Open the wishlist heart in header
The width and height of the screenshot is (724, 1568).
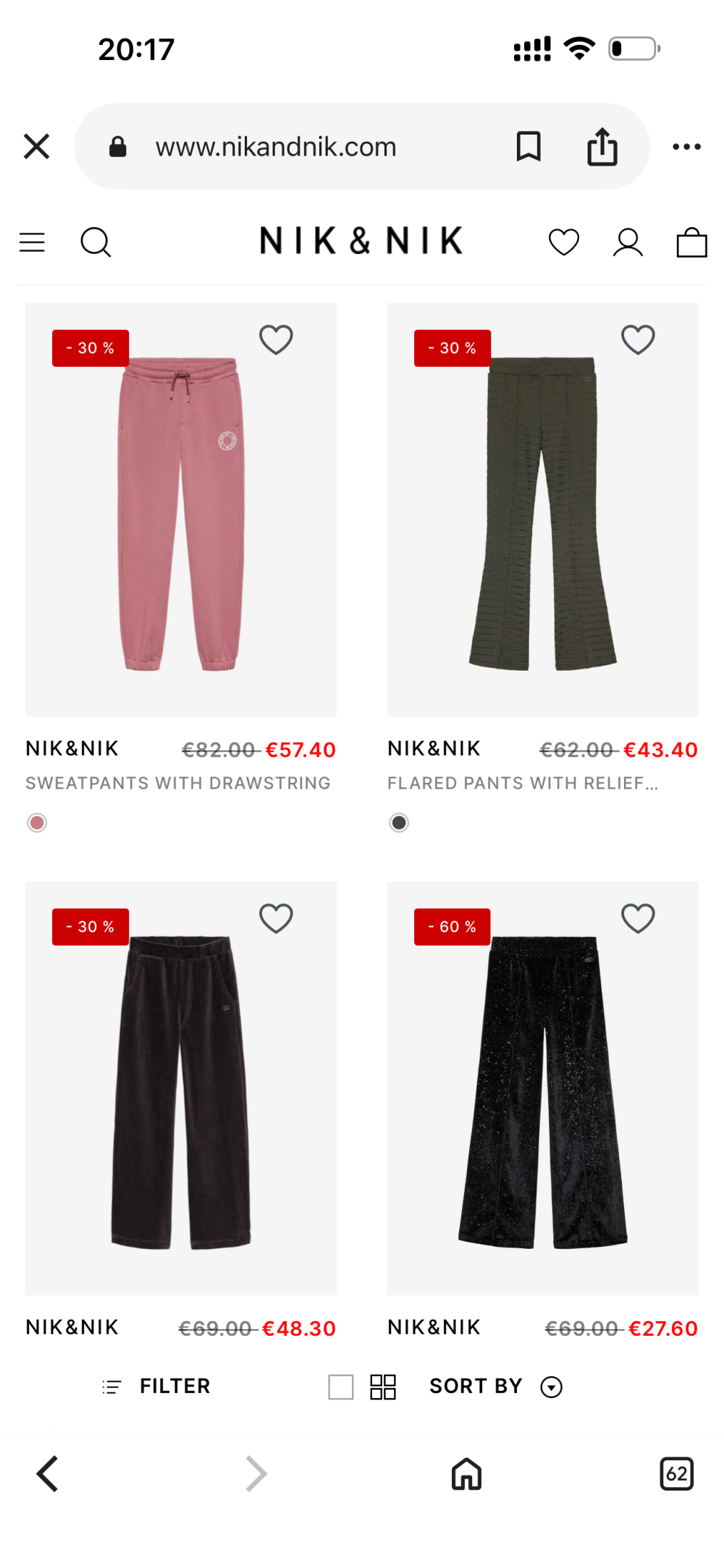[564, 242]
